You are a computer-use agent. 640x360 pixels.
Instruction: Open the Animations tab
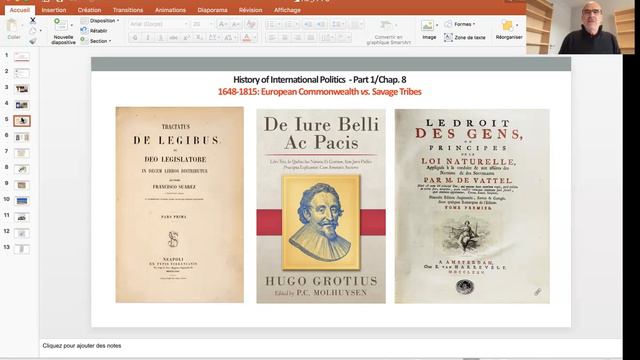point(170,10)
